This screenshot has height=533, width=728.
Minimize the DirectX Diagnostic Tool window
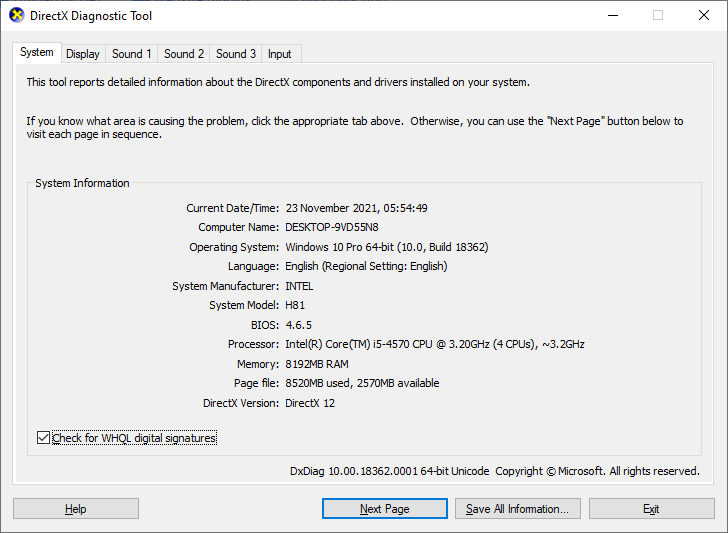[x=613, y=15]
